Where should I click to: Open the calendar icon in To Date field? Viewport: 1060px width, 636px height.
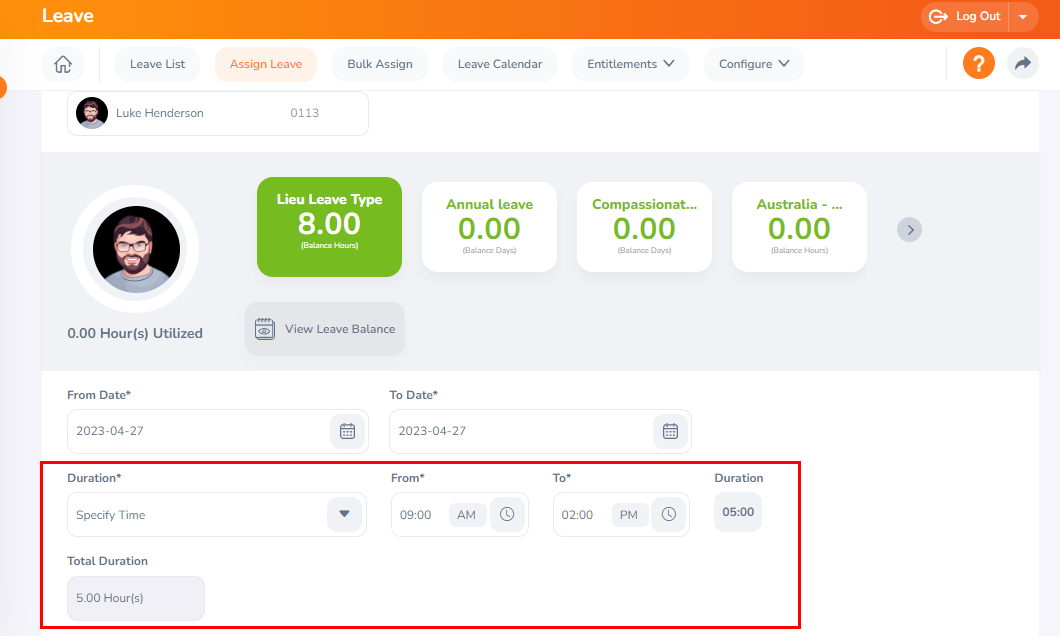[x=670, y=431]
